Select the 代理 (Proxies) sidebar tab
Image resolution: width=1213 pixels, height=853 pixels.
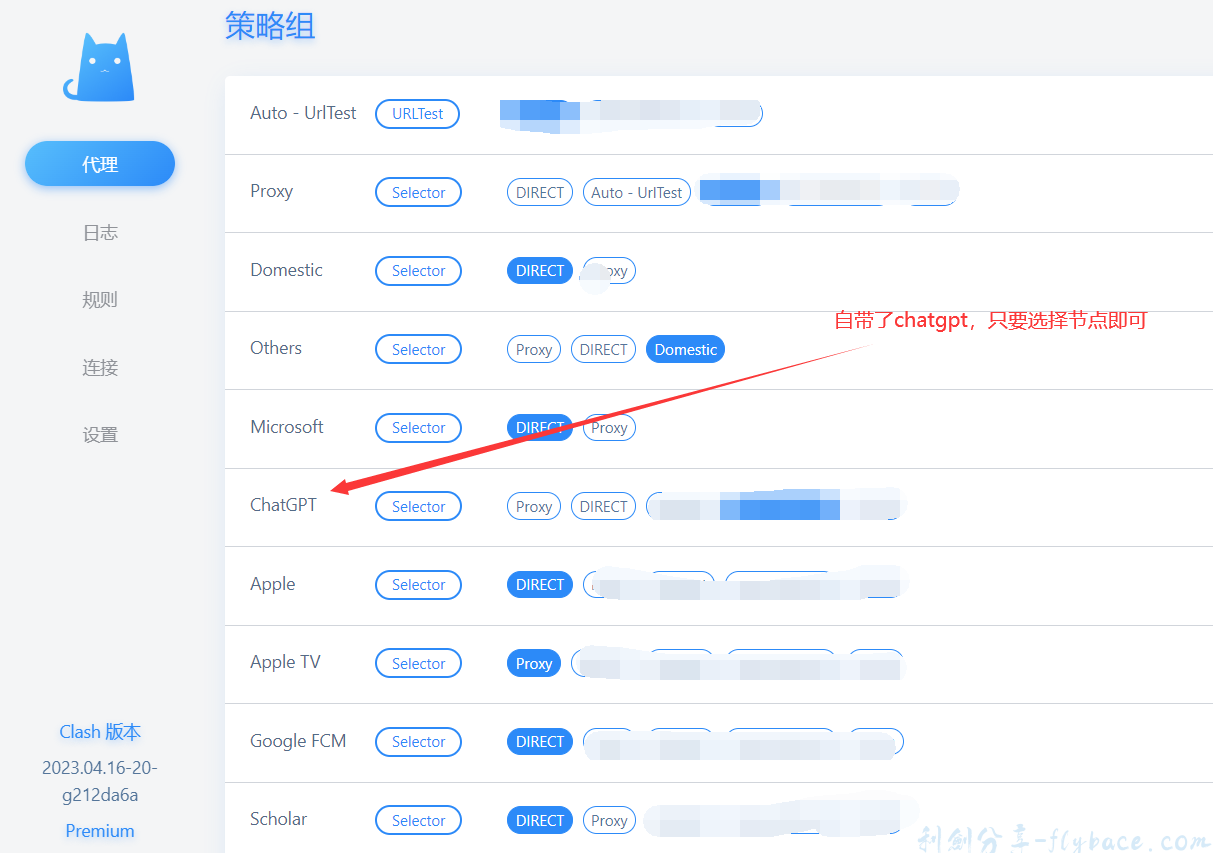[100, 164]
